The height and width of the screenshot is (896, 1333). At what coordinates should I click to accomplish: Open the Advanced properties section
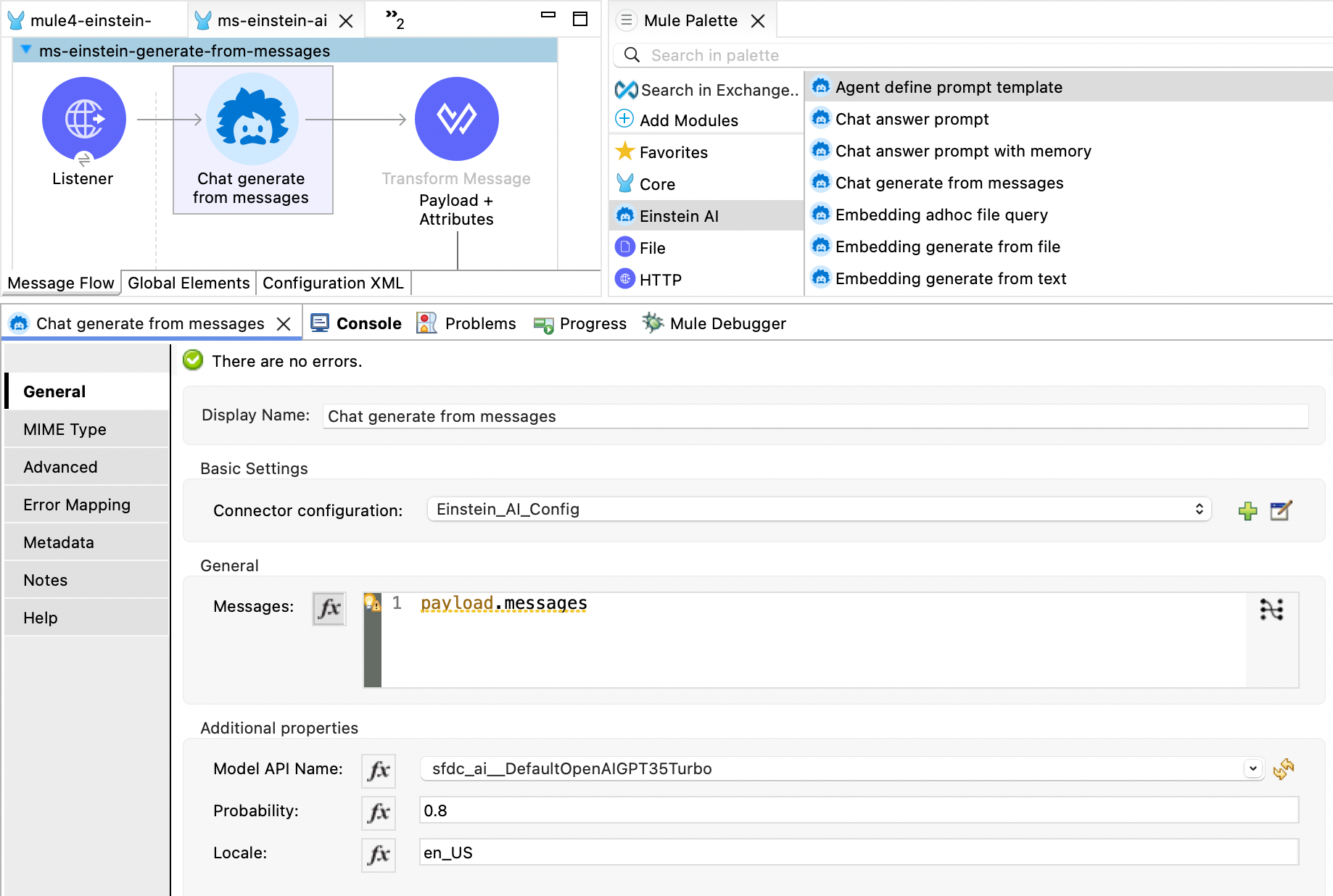pos(87,467)
